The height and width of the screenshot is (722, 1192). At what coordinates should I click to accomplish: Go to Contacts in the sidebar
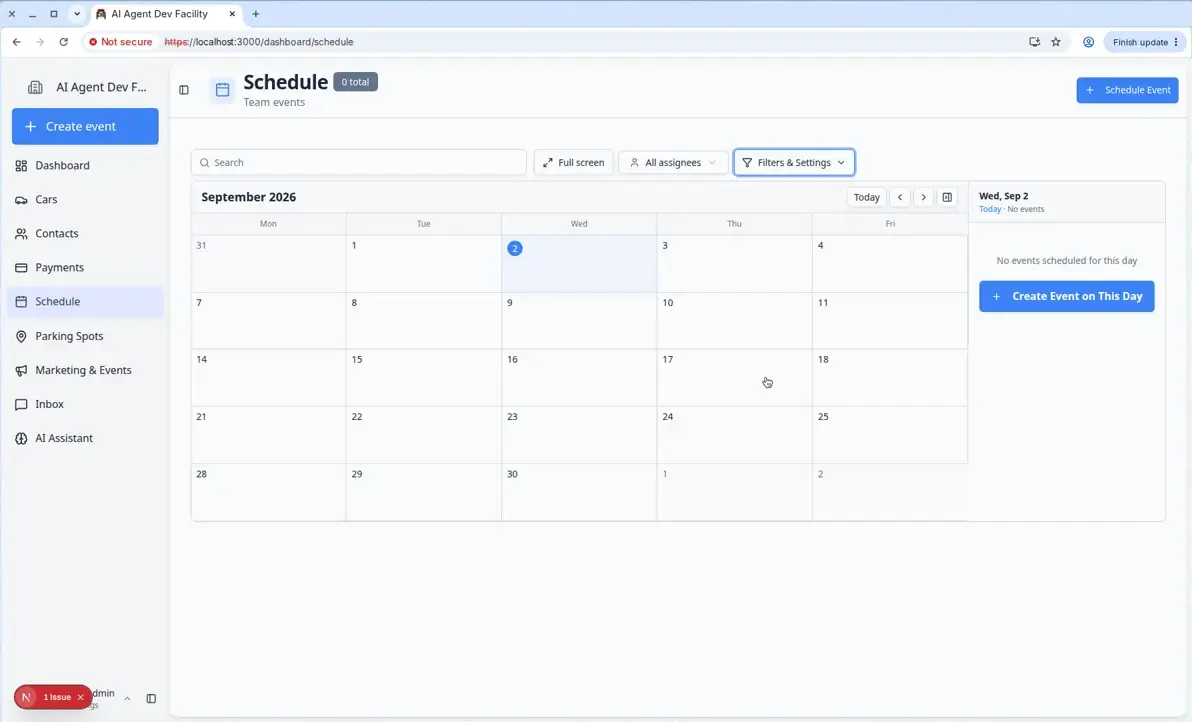coord(85,233)
